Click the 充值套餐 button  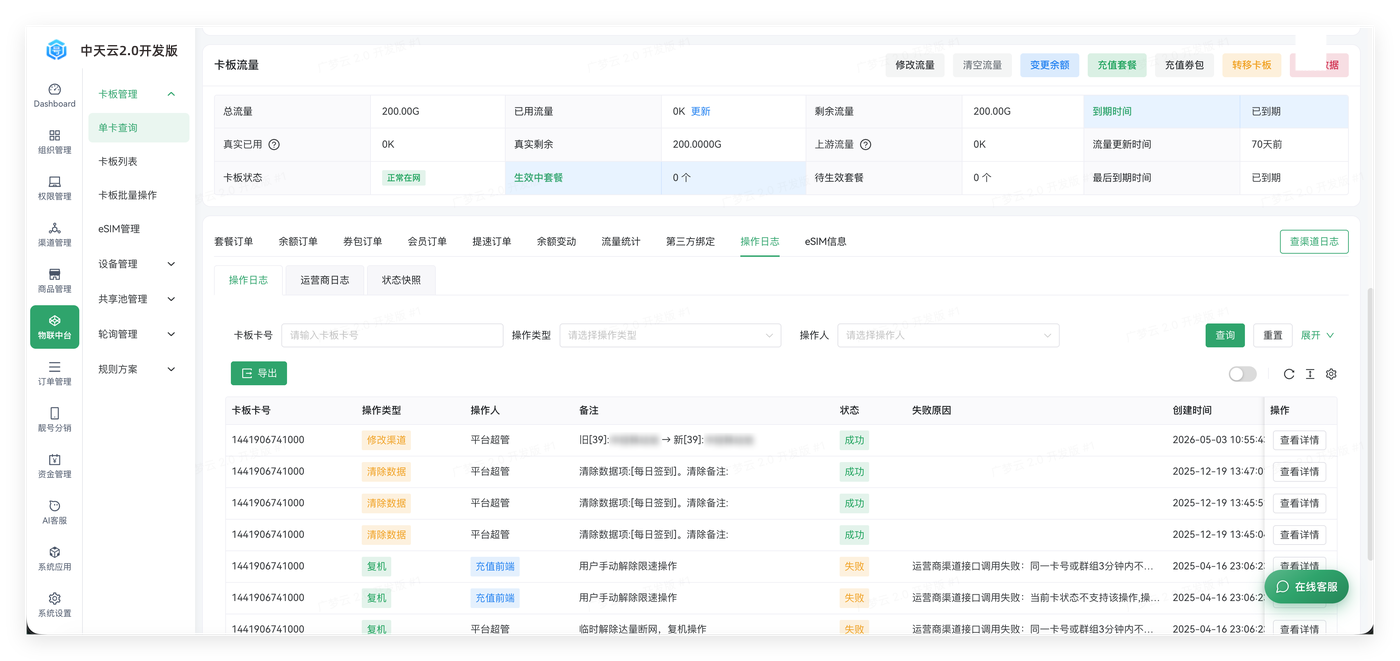(1117, 65)
